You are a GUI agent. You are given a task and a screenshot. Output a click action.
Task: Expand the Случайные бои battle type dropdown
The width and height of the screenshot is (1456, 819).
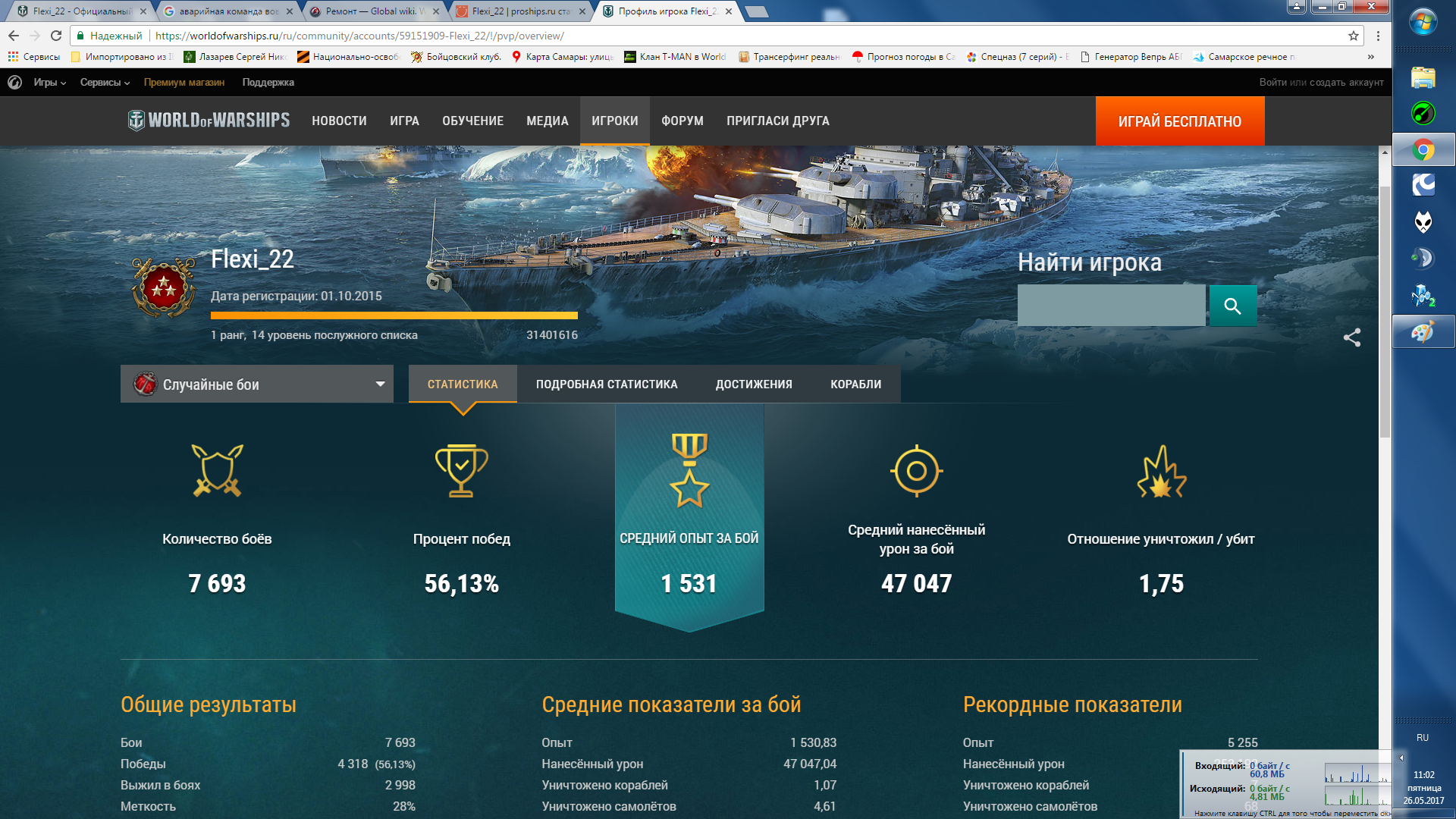coord(257,384)
